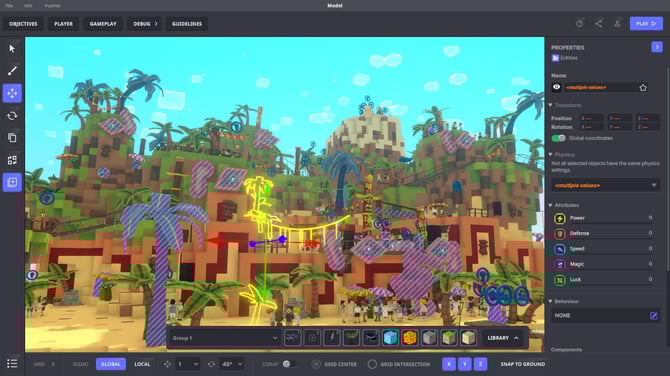Click the Speed attribute icon
The height and width of the screenshot is (376, 670).
tap(560, 249)
